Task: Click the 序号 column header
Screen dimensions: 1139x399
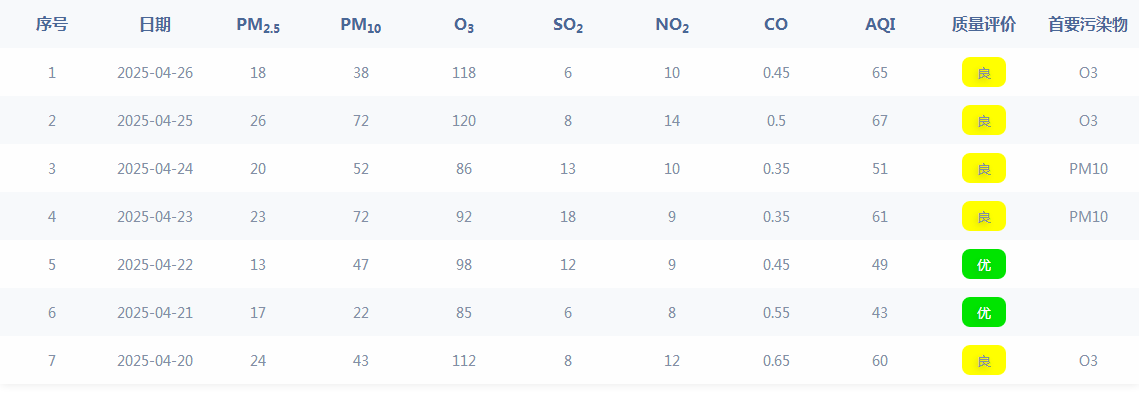Action: click(52, 24)
